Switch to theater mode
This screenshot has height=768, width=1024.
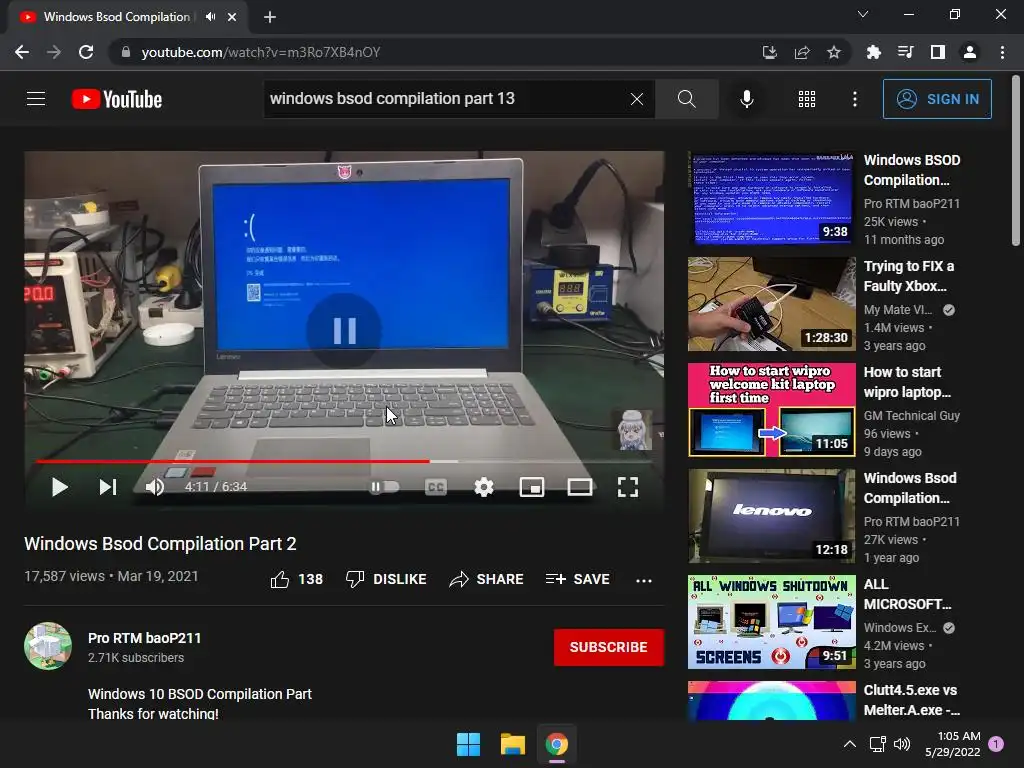pos(580,487)
